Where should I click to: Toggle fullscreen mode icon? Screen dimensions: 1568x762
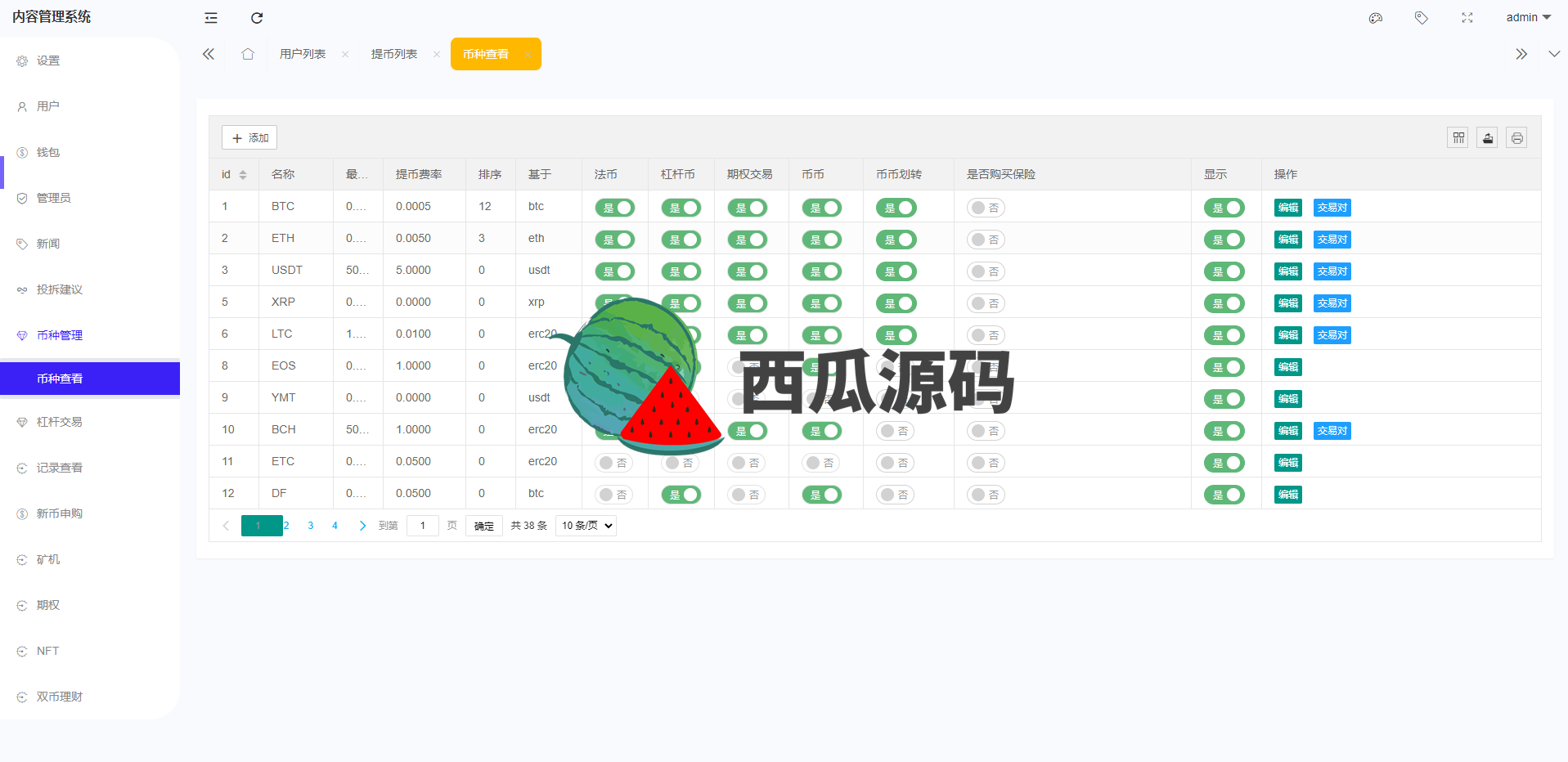(1467, 18)
